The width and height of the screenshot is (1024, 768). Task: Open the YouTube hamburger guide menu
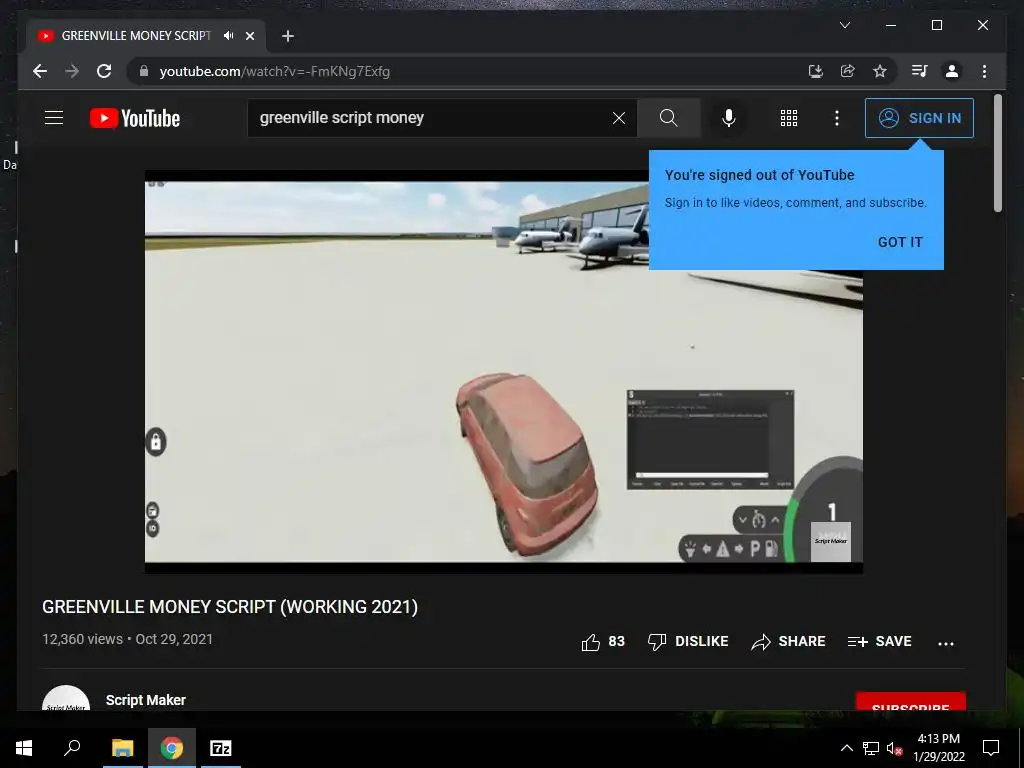click(x=54, y=118)
